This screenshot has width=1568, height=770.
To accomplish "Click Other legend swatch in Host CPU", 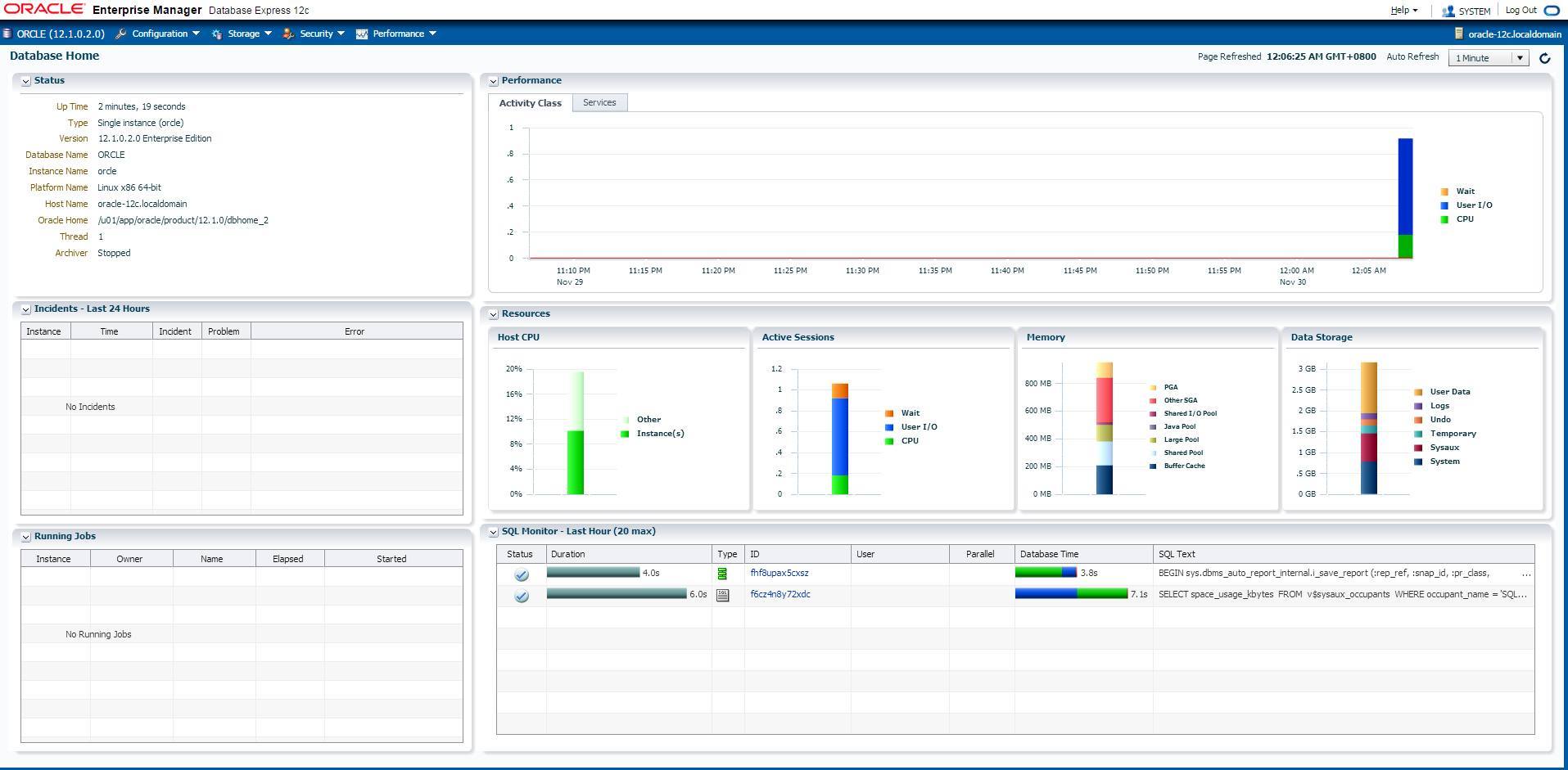I will pyautogui.click(x=625, y=420).
